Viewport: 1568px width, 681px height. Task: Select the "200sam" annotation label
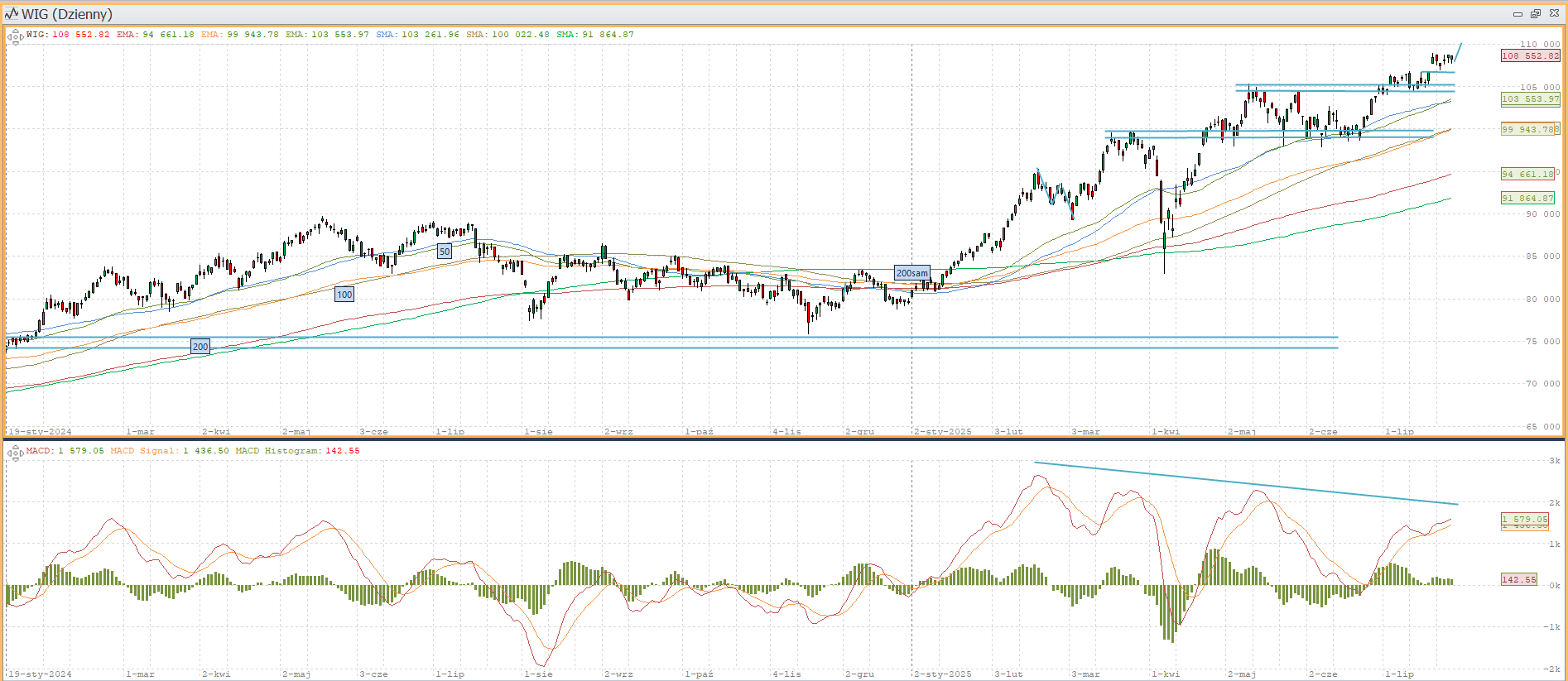911,273
